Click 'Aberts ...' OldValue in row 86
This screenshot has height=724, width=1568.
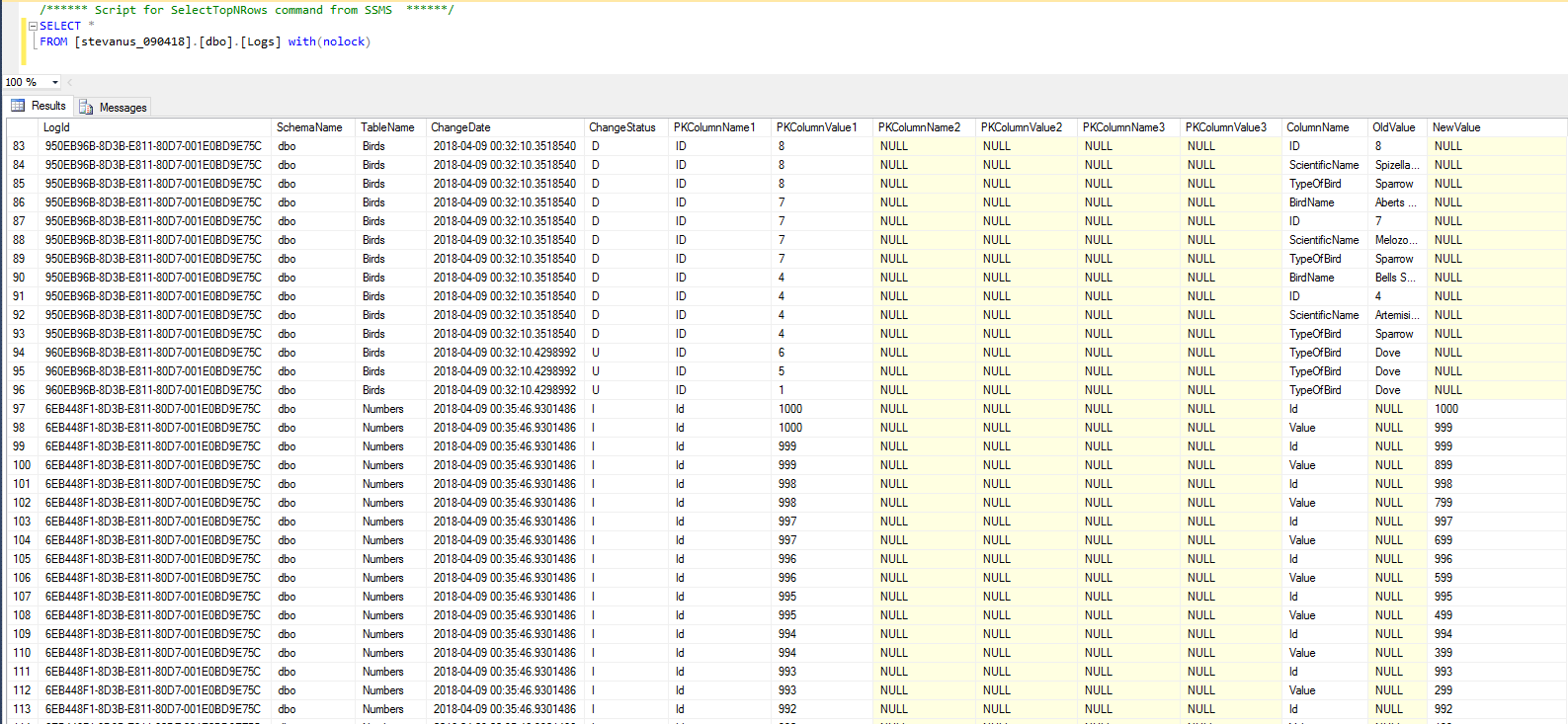pos(1395,202)
